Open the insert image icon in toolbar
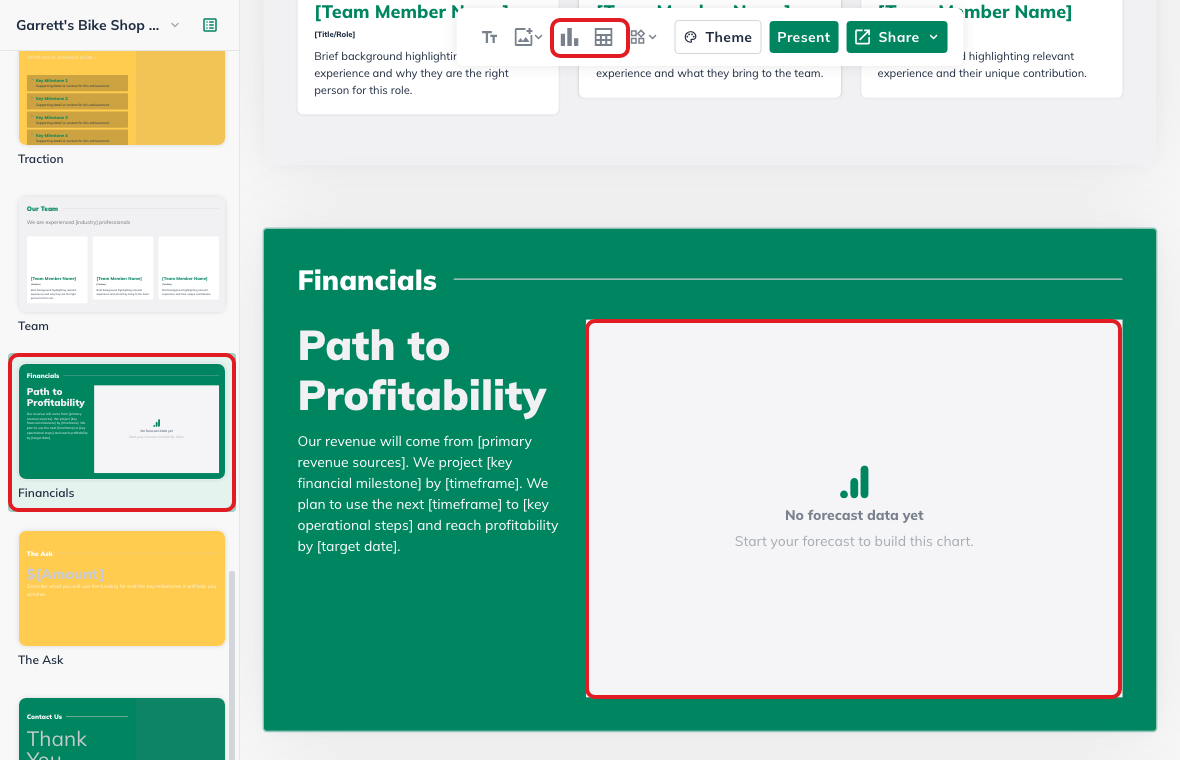Image resolution: width=1180 pixels, height=760 pixels. 528,38
